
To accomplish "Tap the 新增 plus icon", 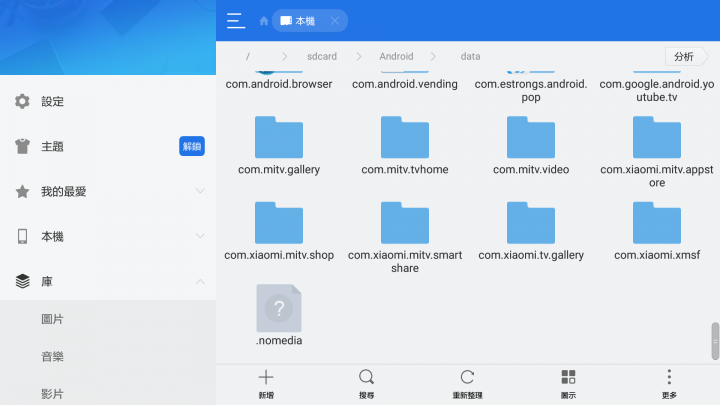I will 266,377.
